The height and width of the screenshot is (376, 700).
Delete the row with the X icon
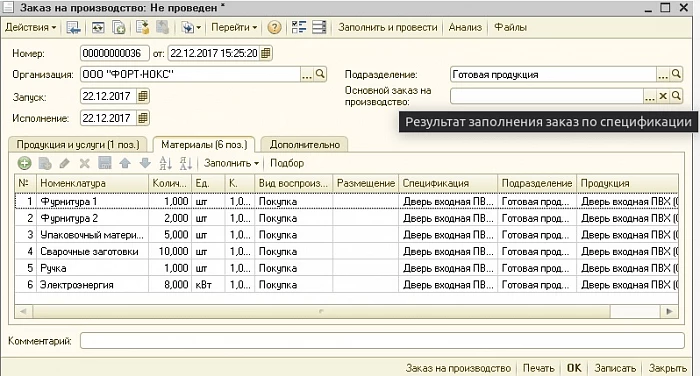84,163
